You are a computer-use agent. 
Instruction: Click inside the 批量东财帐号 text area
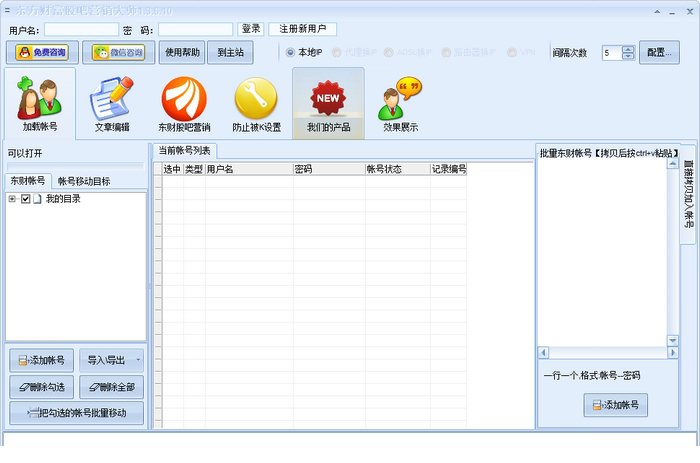(603, 252)
